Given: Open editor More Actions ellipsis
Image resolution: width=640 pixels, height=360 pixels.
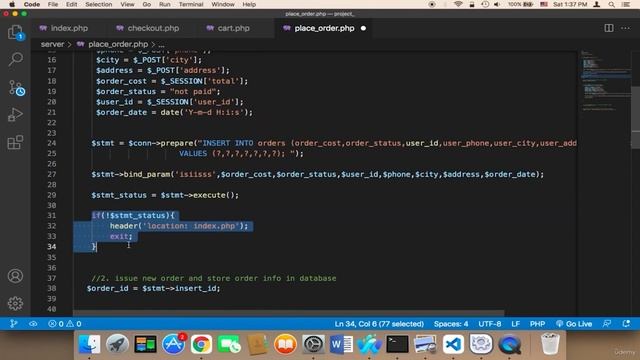Looking at the screenshot, I should coord(625,28).
